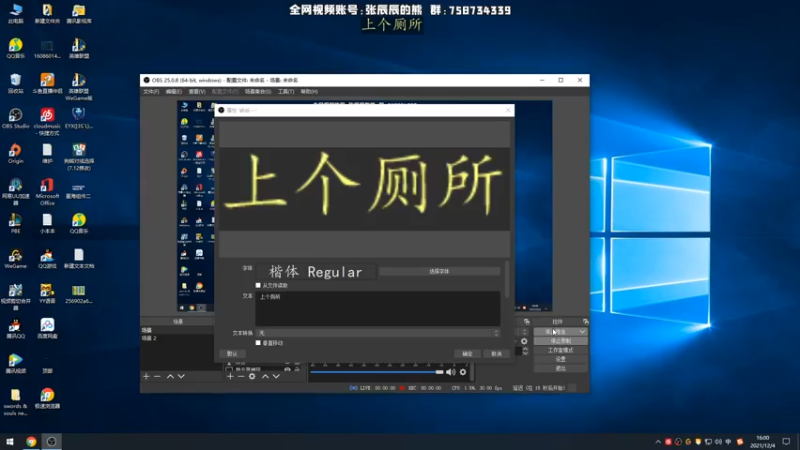Image resolution: width=800 pixels, height=450 pixels.
Task: Expand streaming button dropdown arrow in Controls
Action: (x=582, y=332)
